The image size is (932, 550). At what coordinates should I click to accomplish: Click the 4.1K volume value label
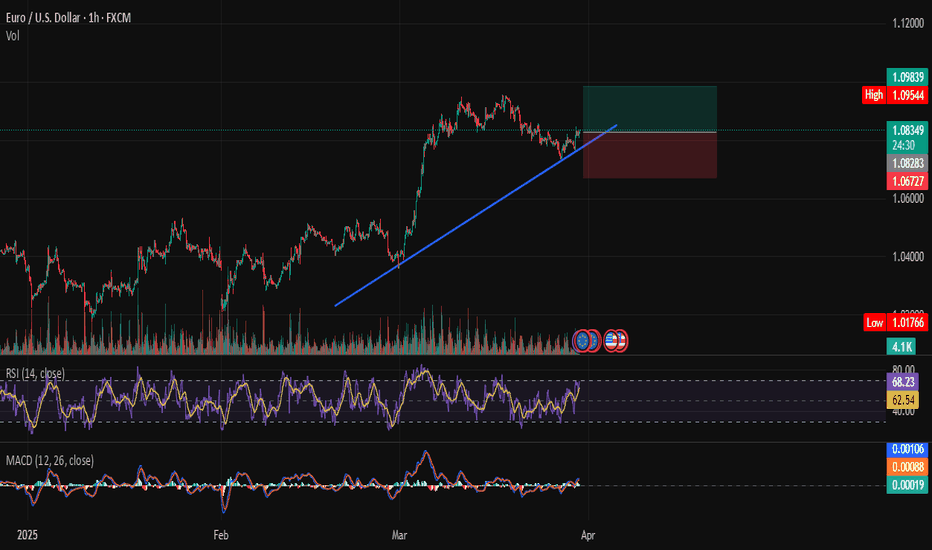pyautogui.click(x=902, y=346)
